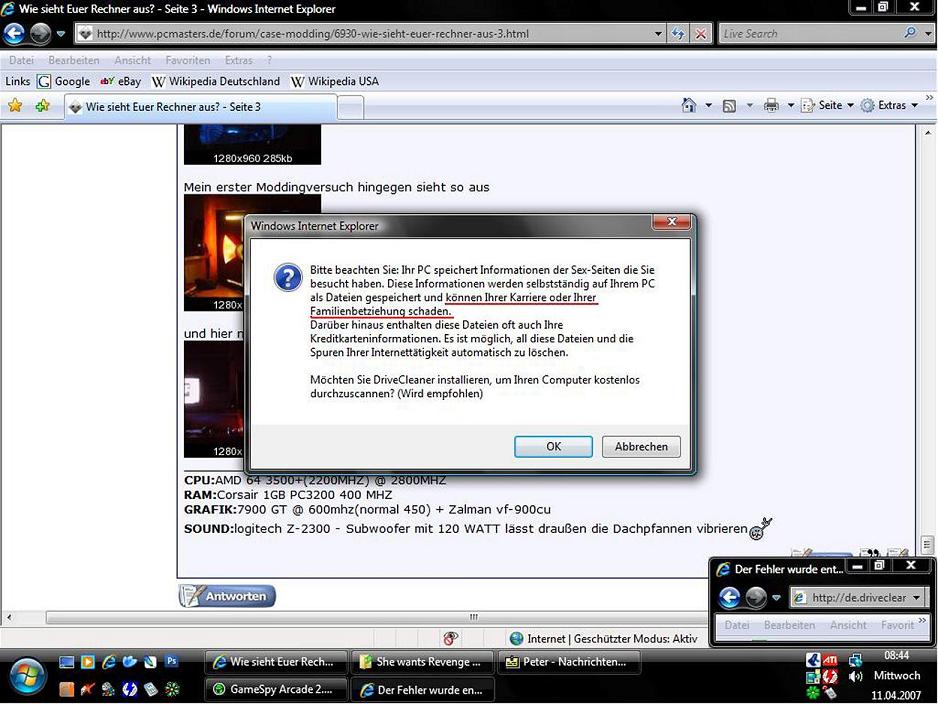The height and width of the screenshot is (704, 938).
Task: Expand the address bar URL history dropdown
Action: [658, 34]
